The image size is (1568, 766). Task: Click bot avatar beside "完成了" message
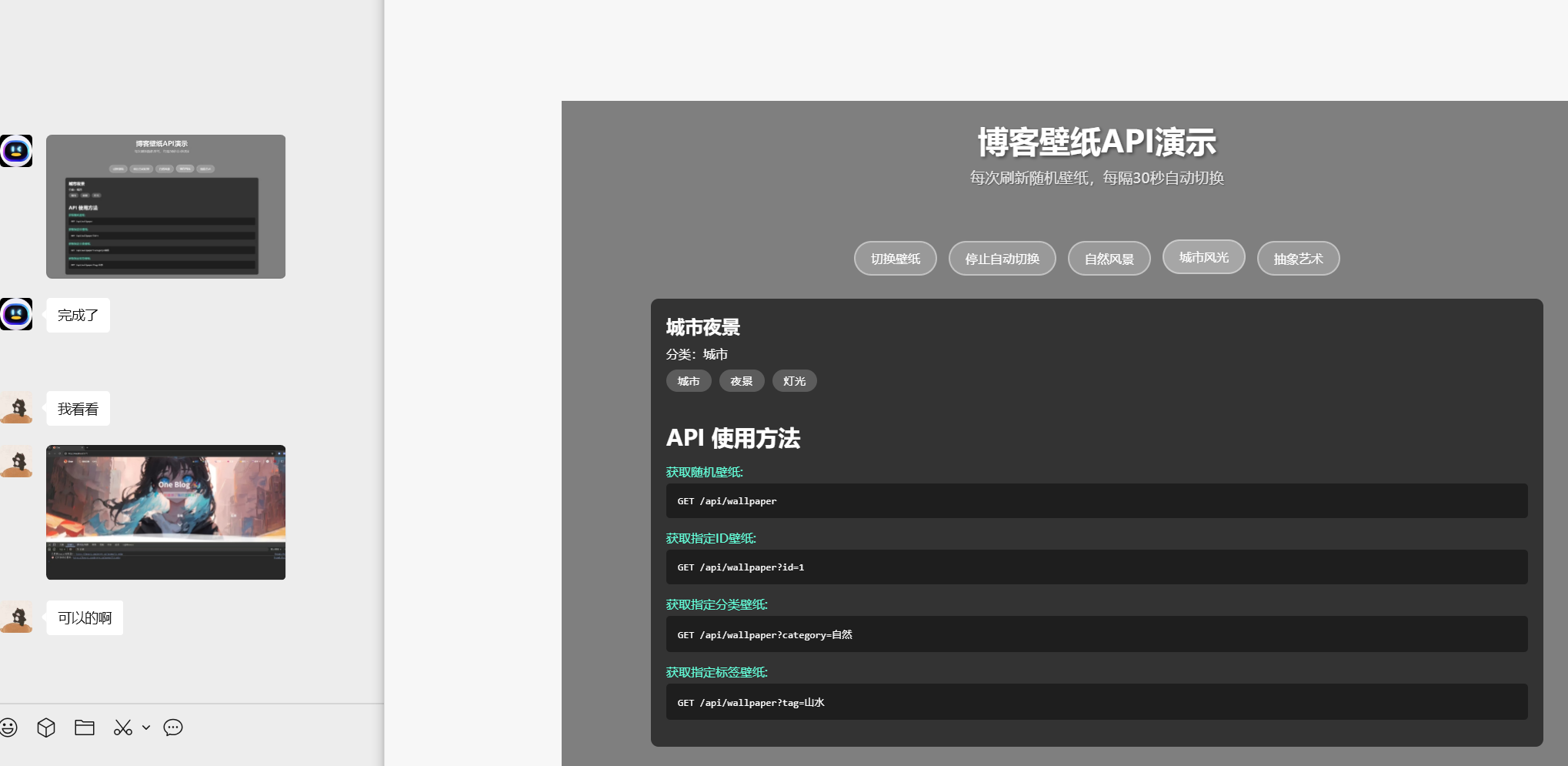(16, 314)
